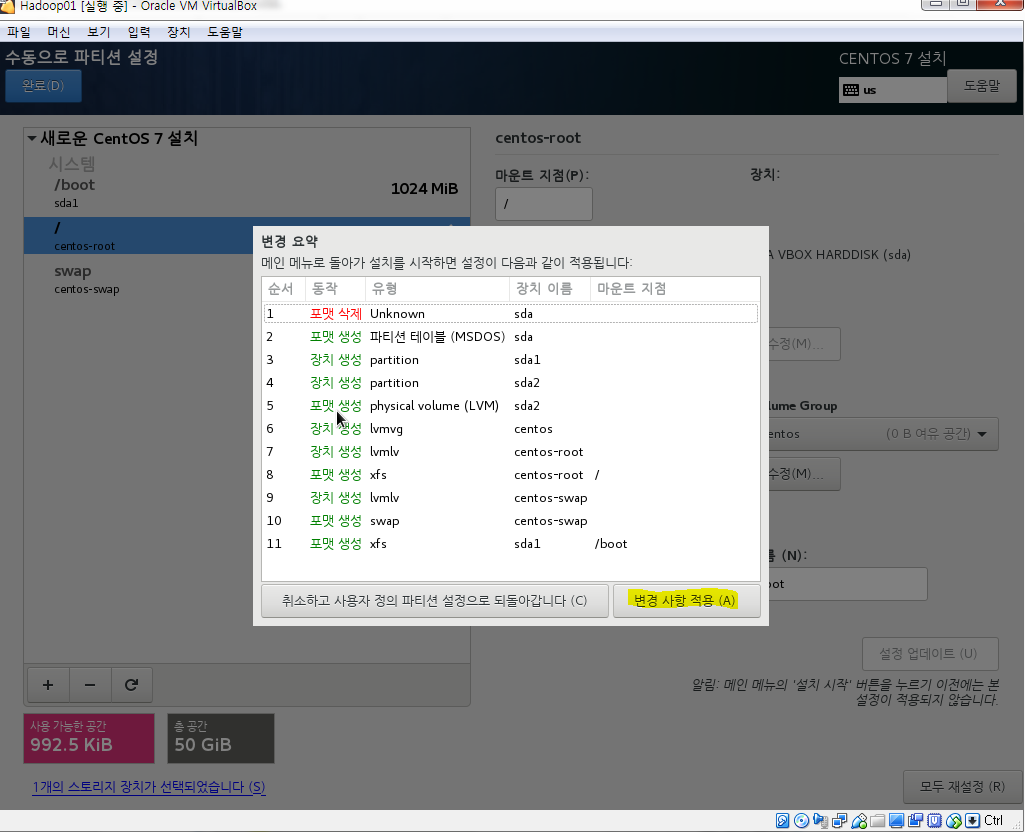Screen dimensions: 1025x832
Task: Click the 사용 가능한 공간 992.5 KiB box
Action: (x=89, y=739)
